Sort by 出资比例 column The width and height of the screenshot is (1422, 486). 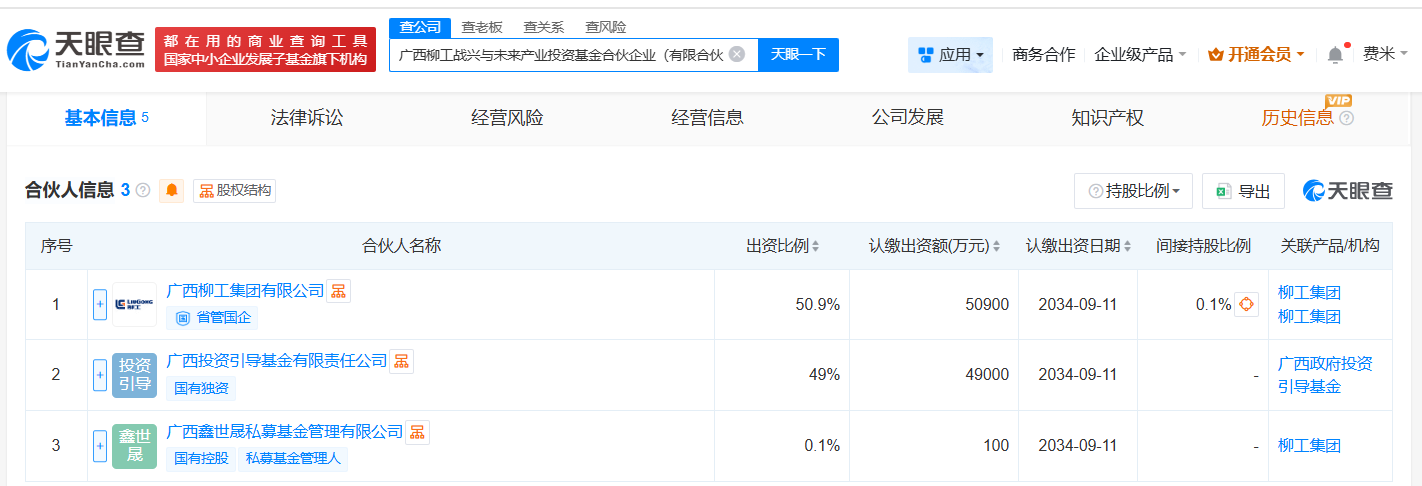[x=783, y=246]
